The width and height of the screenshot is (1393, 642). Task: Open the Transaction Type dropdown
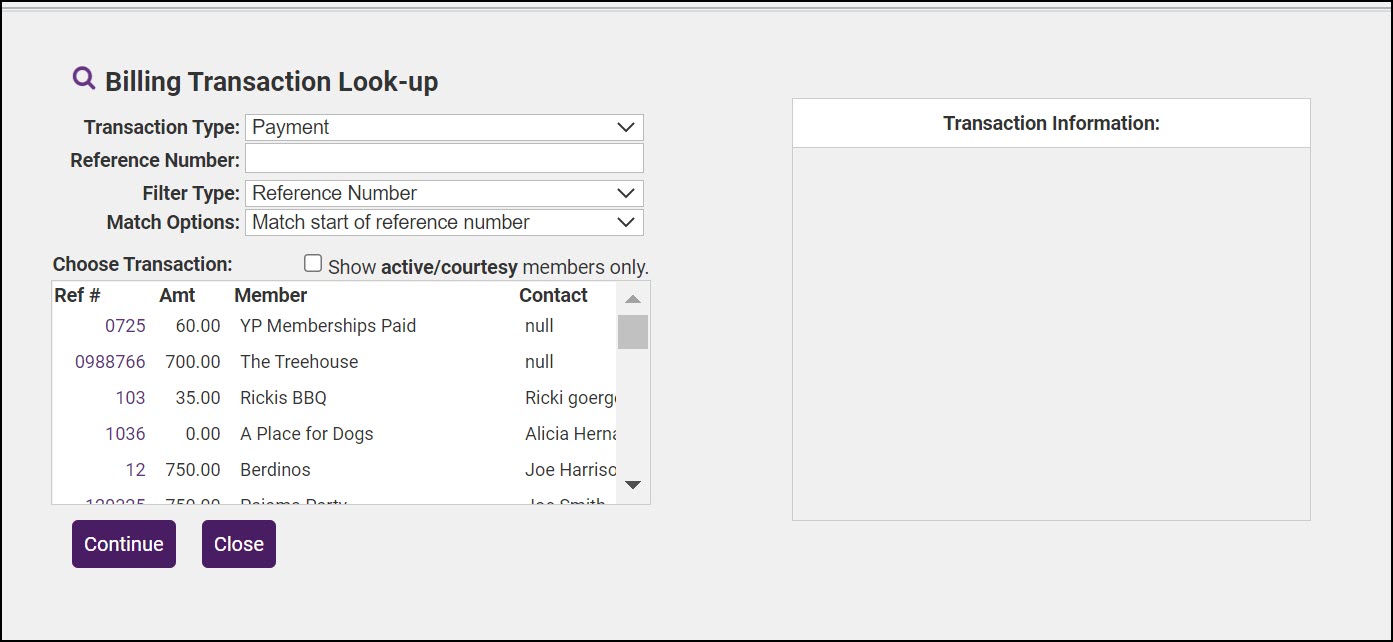pyautogui.click(x=444, y=127)
